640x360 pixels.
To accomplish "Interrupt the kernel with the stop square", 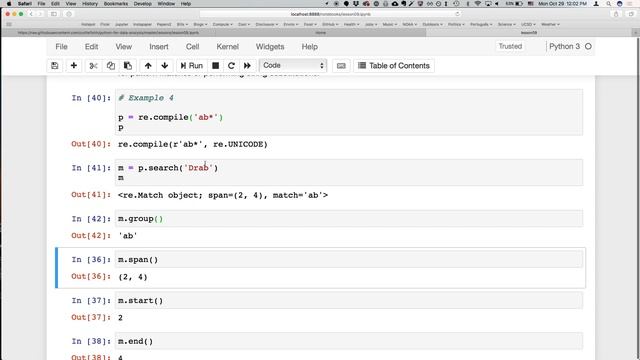I will tap(216, 66).
